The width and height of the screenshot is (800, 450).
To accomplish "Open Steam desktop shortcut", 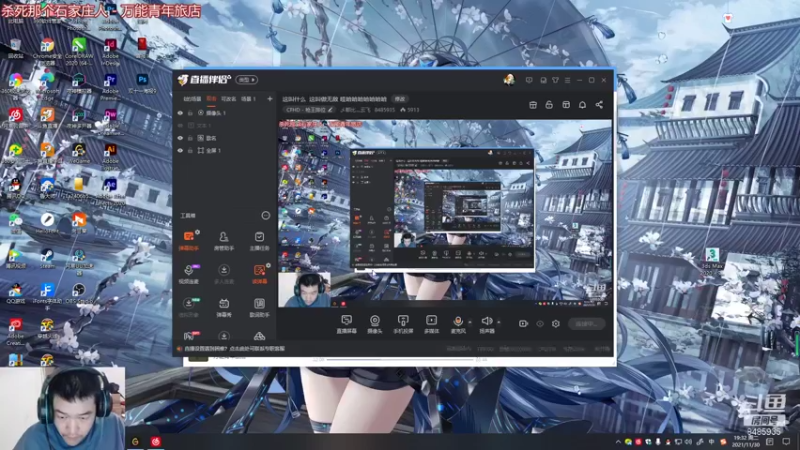I will coord(47,258).
